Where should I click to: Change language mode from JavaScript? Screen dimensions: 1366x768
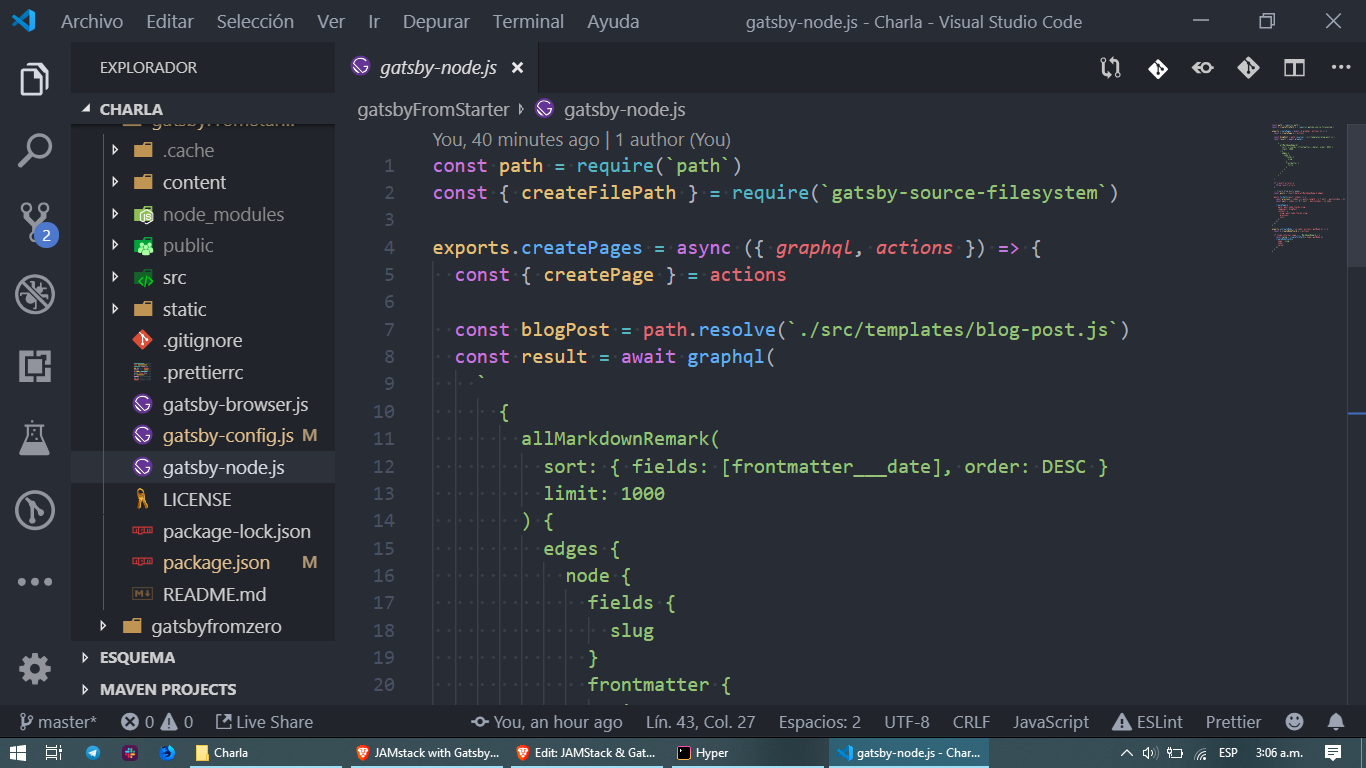click(x=1051, y=722)
